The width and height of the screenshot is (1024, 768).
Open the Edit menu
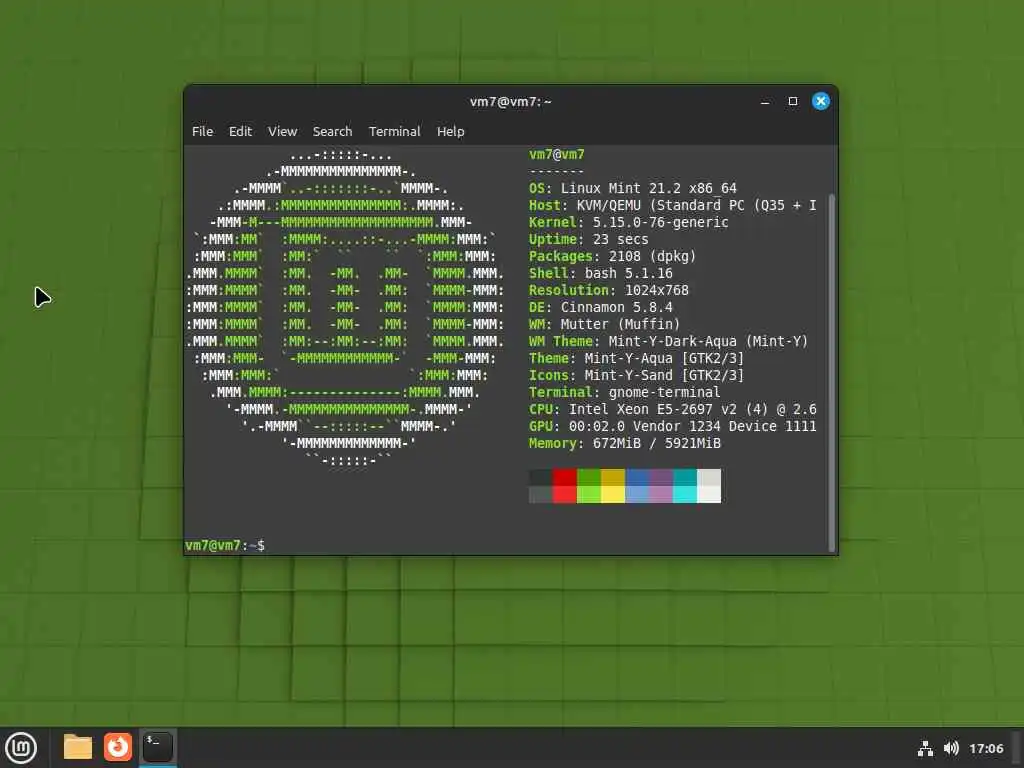[240, 131]
